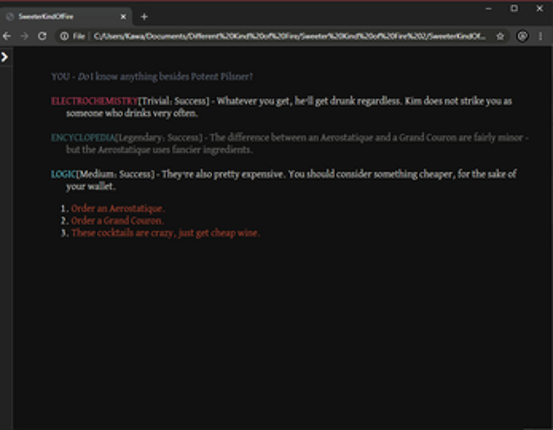Choose "These cocktails are crazy, just get cheap wine."

[x=165, y=233]
